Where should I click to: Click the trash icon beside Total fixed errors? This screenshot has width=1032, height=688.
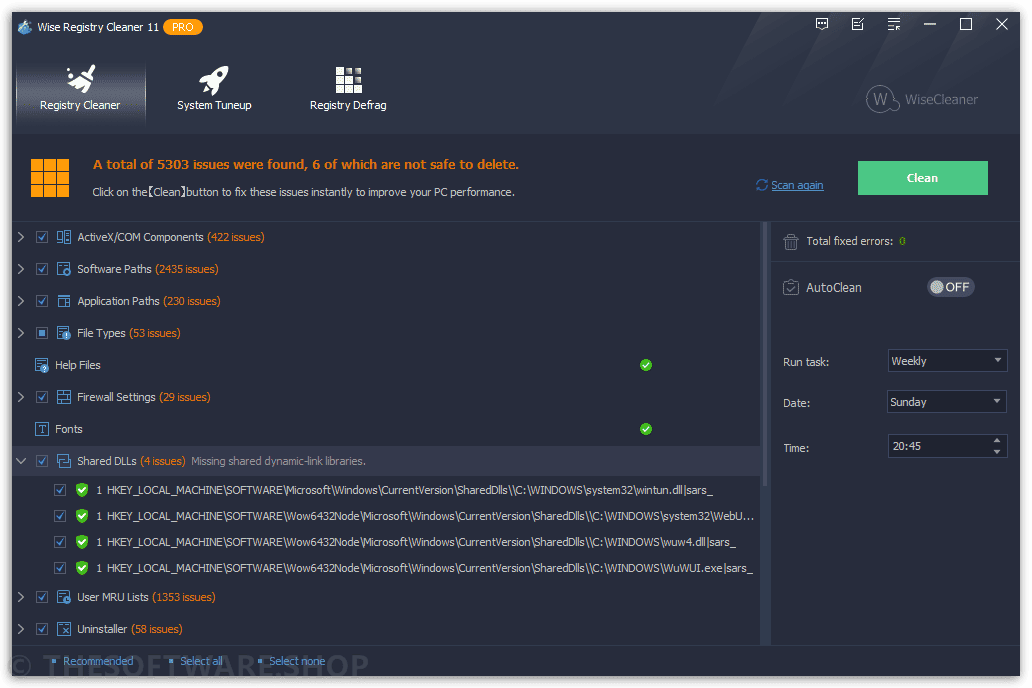tap(790, 242)
